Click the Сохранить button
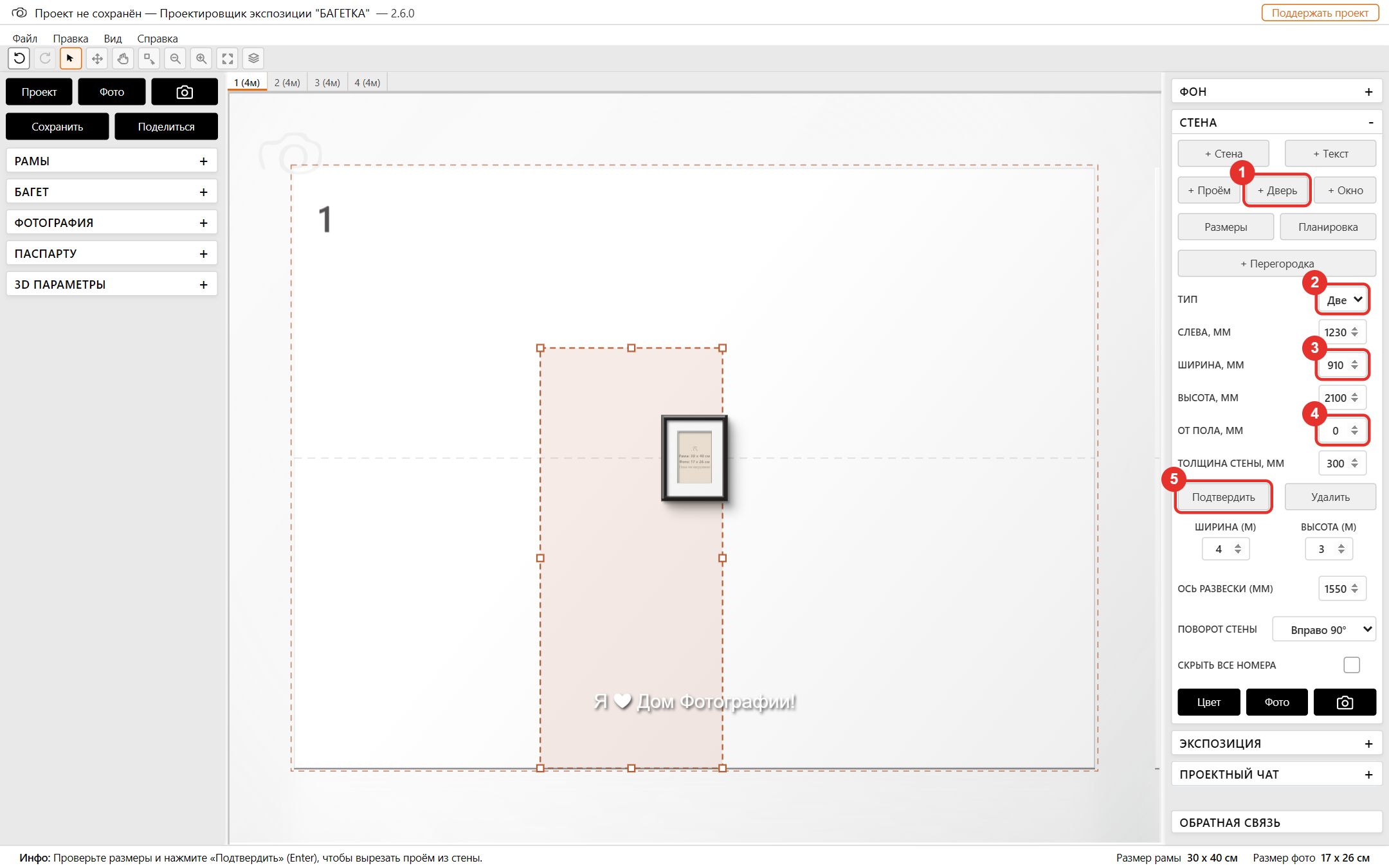Screen dimensions: 1389x868 click(57, 127)
